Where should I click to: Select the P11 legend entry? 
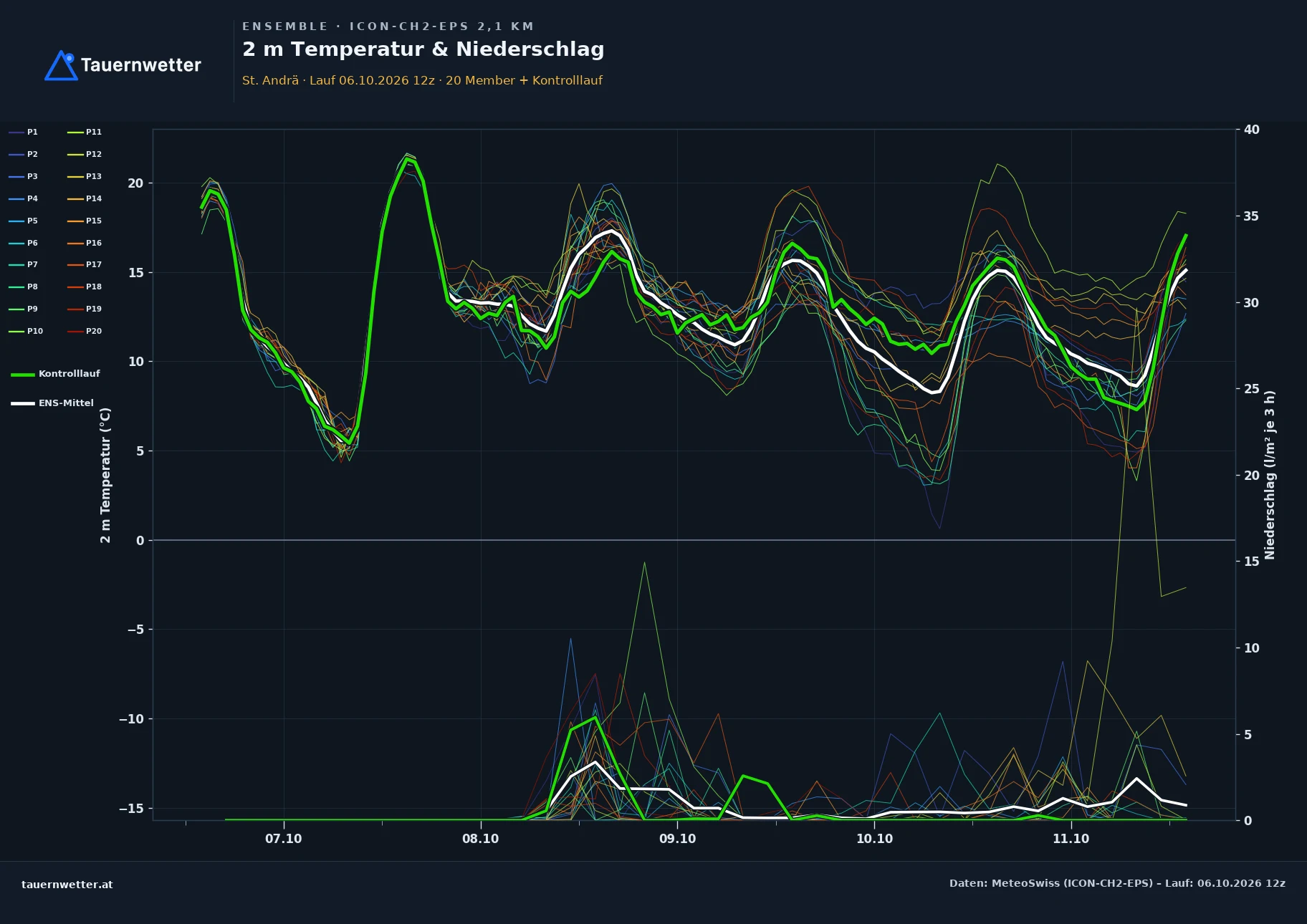click(85, 132)
